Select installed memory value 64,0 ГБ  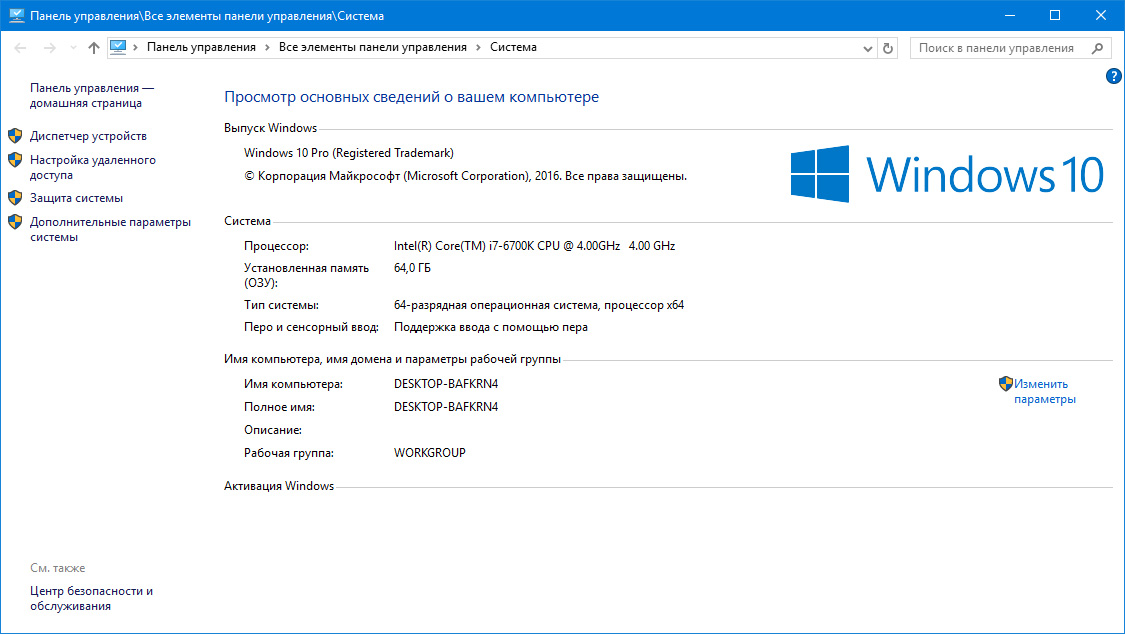pos(413,268)
